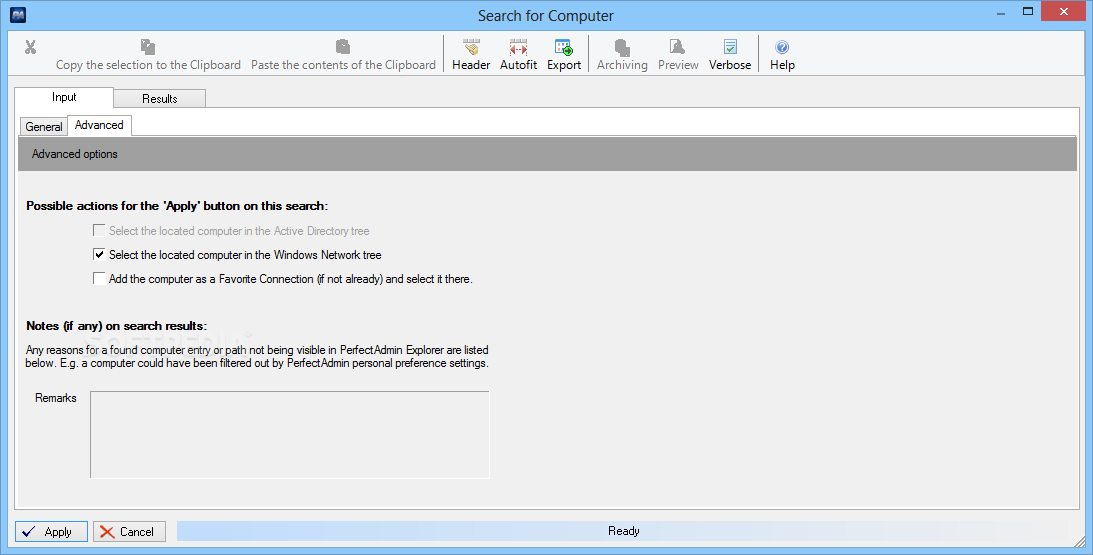Click the Apply button
The height and width of the screenshot is (555, 1093).
pyautogui.click(x=52, y=532)
